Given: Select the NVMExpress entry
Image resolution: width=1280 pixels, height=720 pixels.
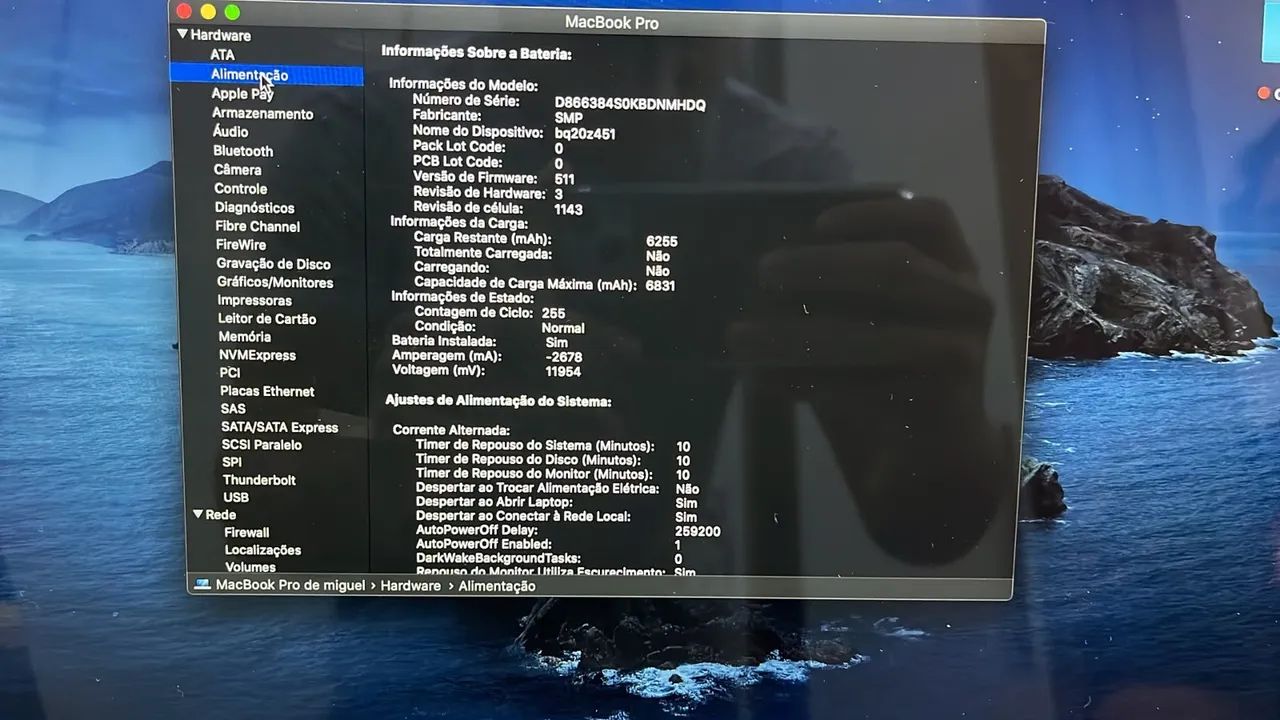Looking at the screenshot, I should pos(257,355).
